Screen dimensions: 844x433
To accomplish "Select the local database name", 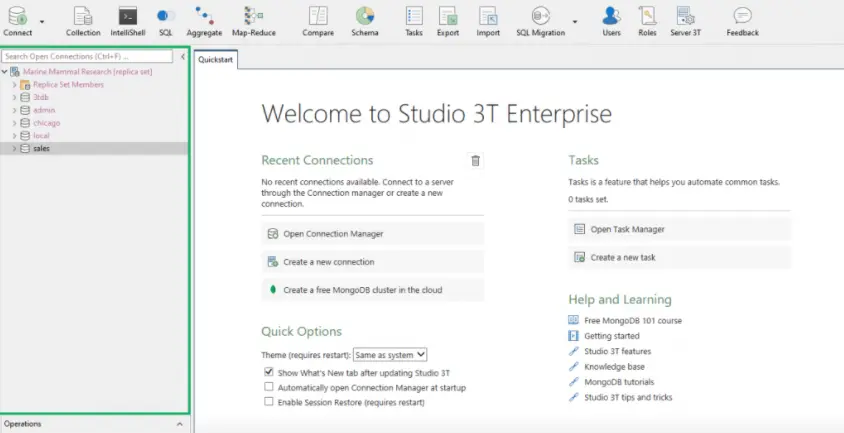I will pos(41,136).
